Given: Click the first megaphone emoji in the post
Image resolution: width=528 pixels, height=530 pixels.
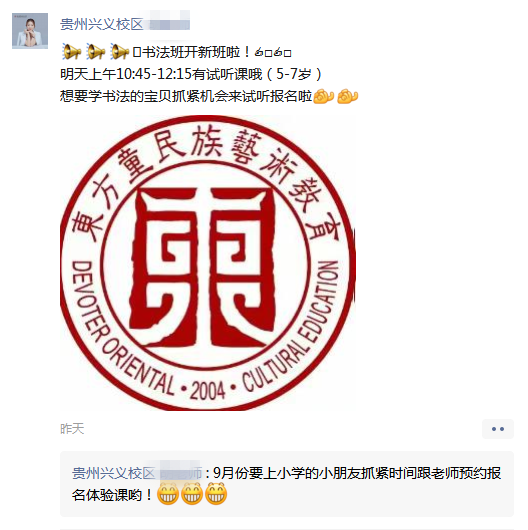Looking at the screenshot, I should [72, 52].
